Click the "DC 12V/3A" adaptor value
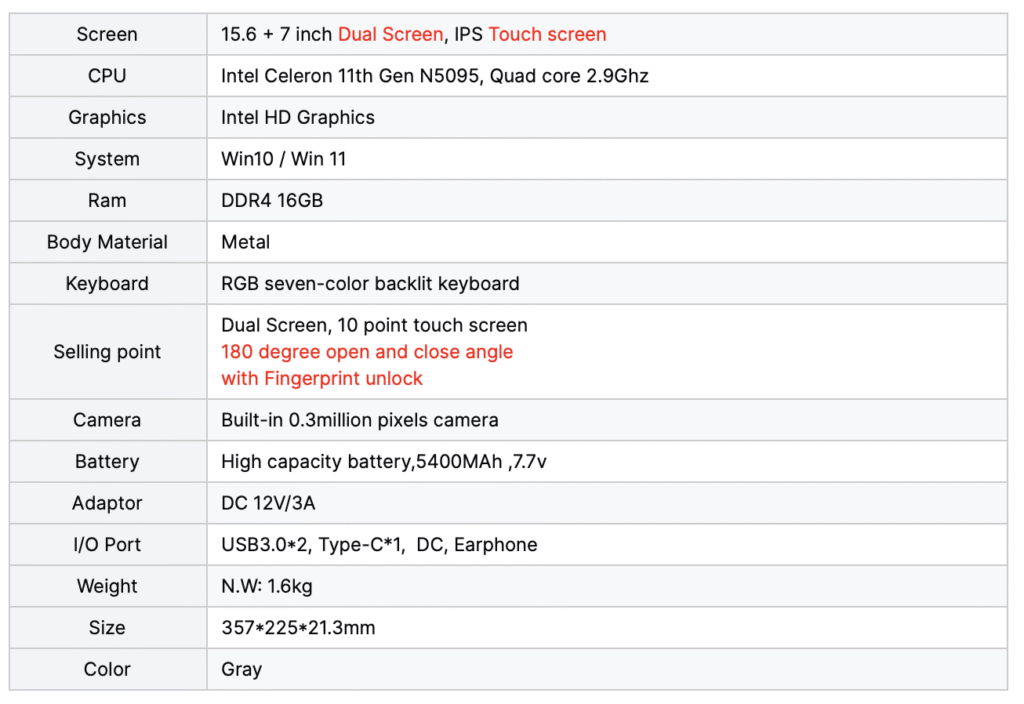 click(268, 503)
